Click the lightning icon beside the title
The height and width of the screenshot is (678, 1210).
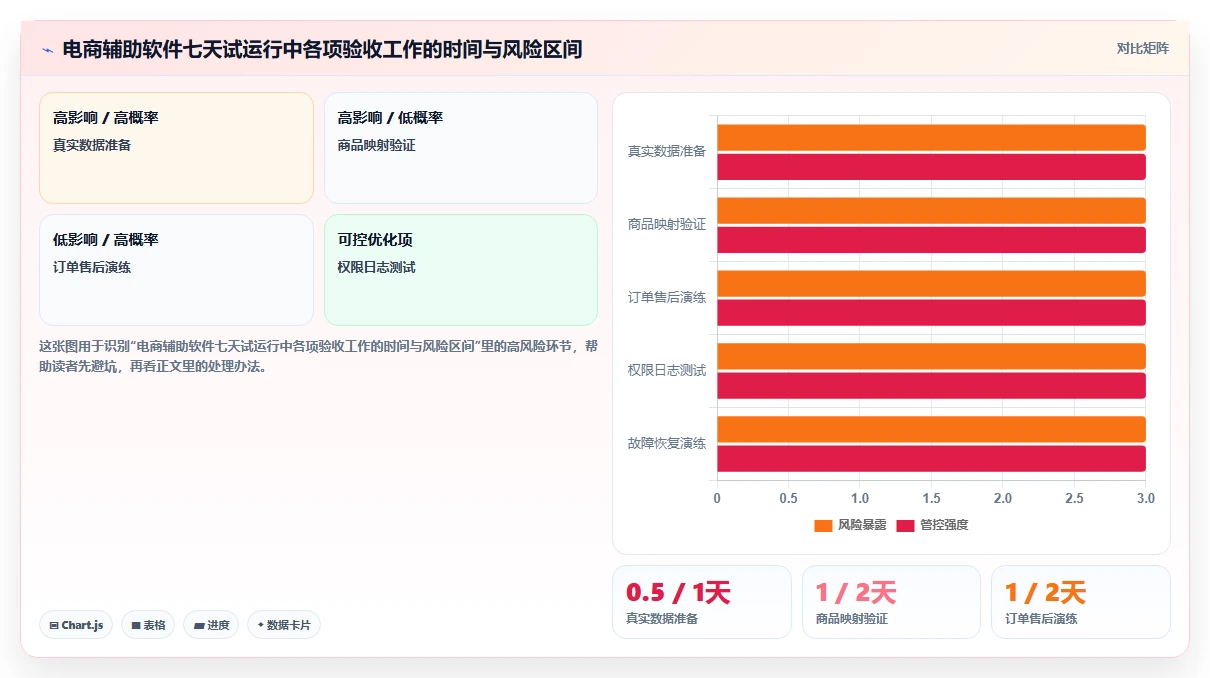point(48,49)
